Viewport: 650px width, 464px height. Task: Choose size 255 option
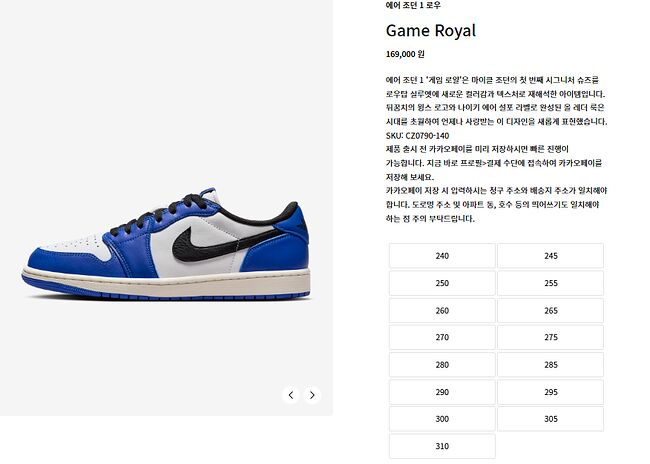tap(551, 283)
